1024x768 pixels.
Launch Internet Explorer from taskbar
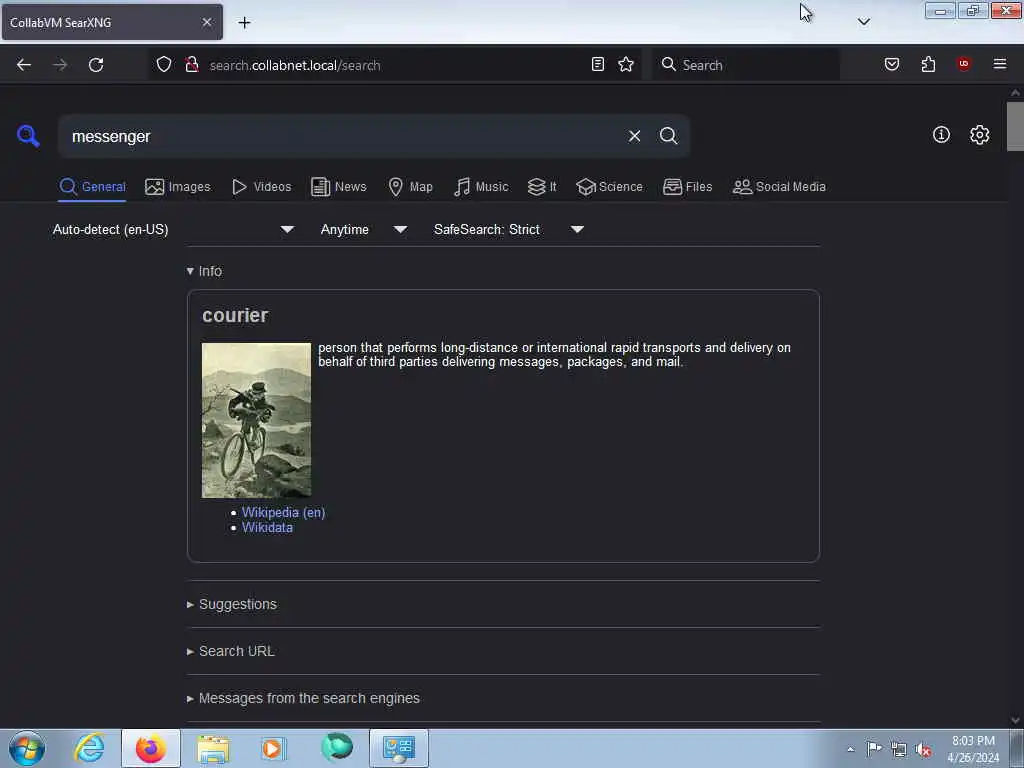coord(89,748)
